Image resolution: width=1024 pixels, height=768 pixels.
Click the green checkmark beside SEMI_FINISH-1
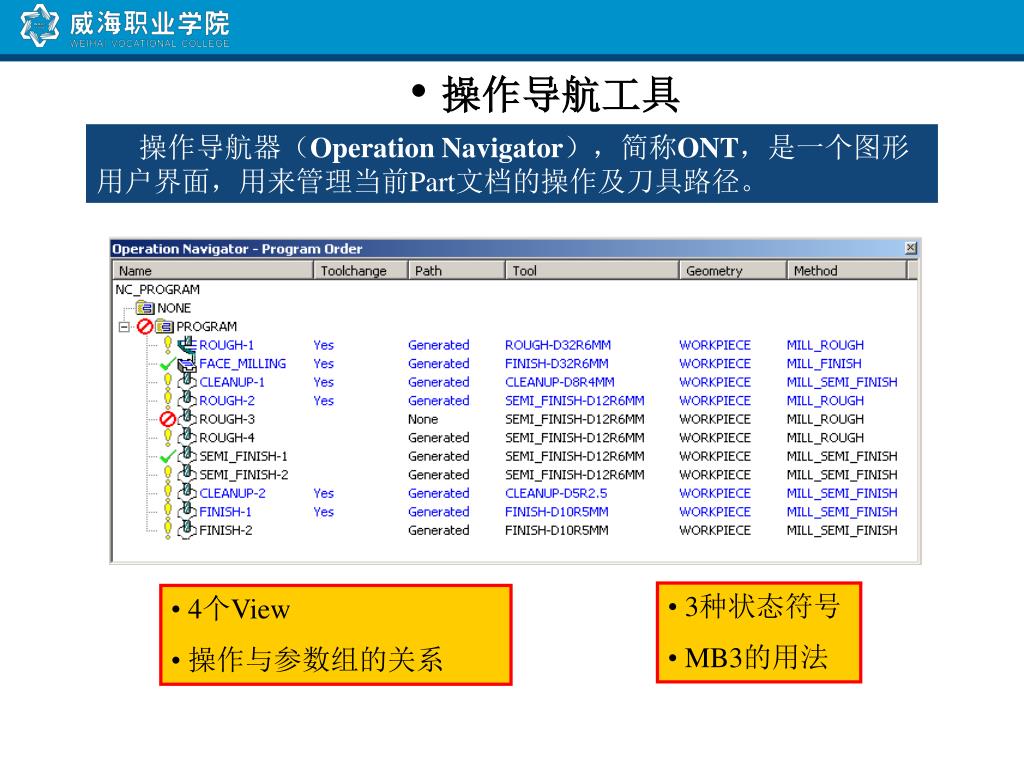[x=168, y=456]
